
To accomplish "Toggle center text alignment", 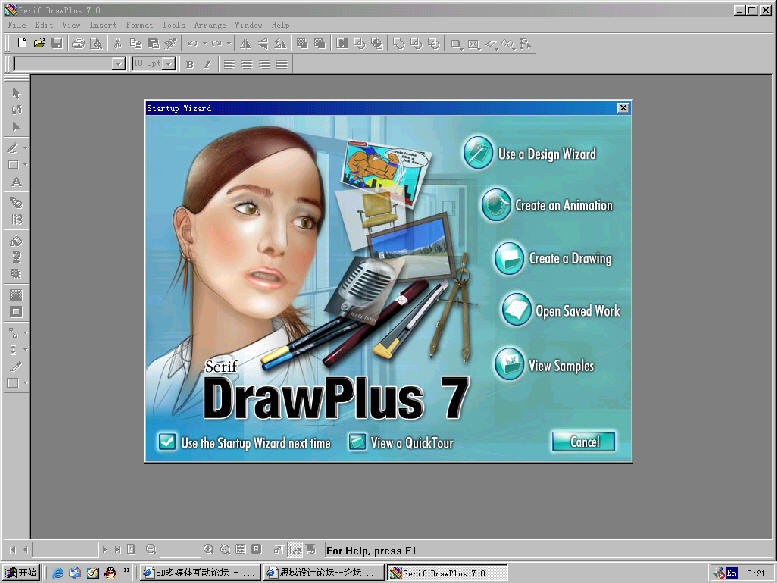I will [x=246, y=64].
